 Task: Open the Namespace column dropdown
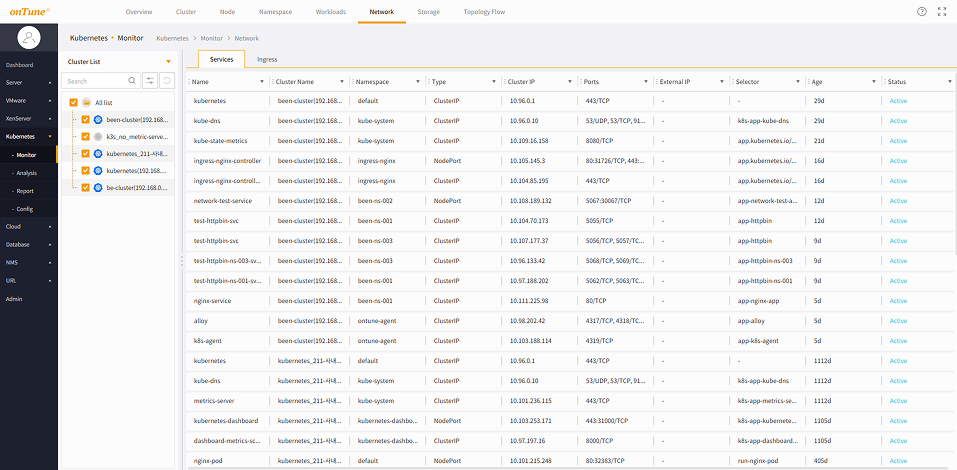tap(418, 81)
